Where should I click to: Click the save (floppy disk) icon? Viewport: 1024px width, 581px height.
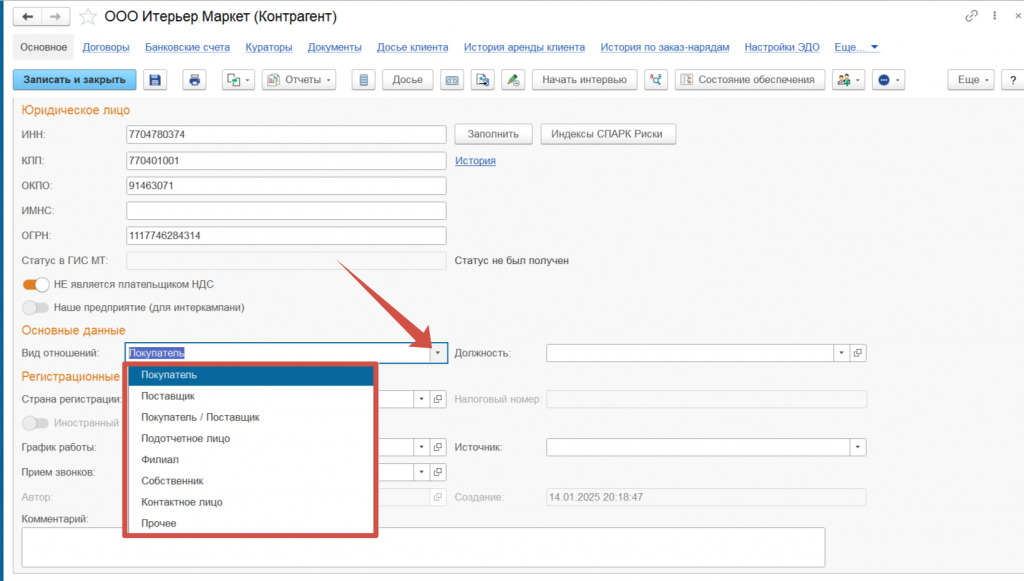coord(155,80)
